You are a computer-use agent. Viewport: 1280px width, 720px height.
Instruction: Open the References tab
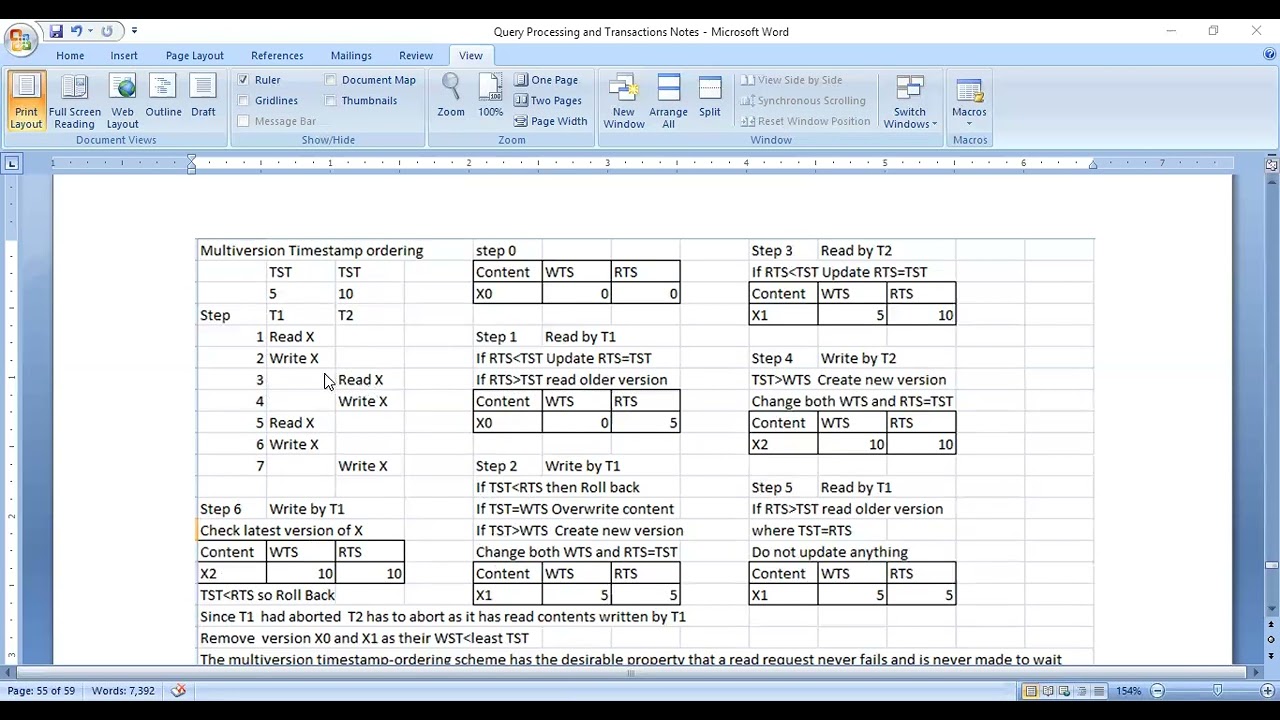tap(277, 56)
